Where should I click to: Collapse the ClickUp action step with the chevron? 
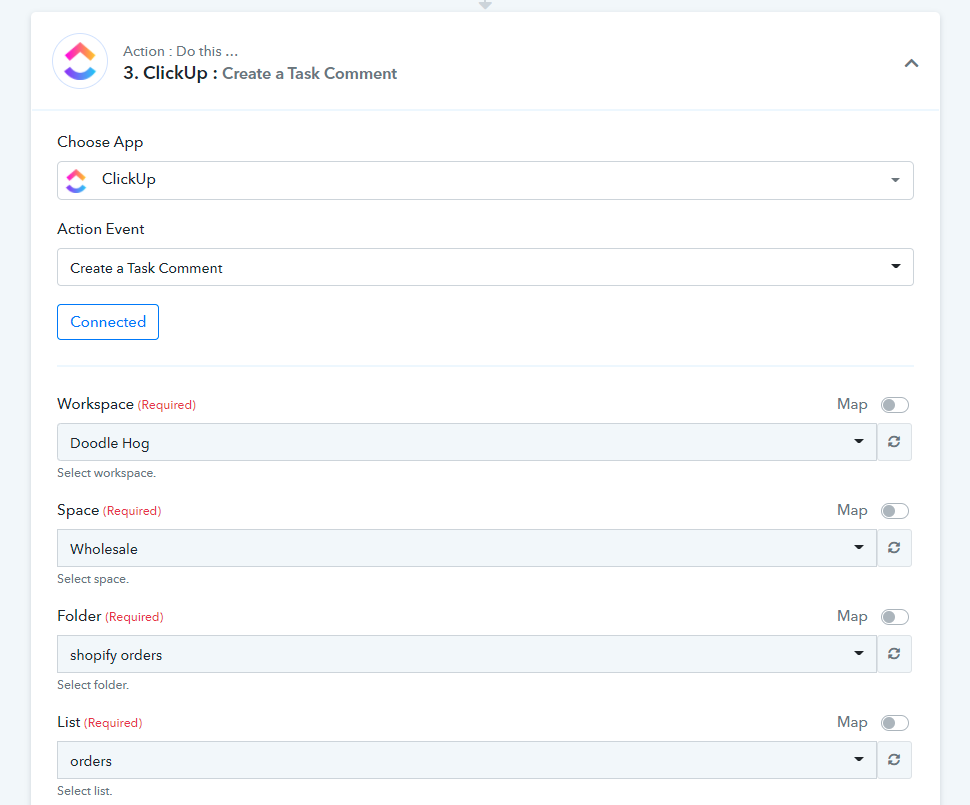click(911, 63)
